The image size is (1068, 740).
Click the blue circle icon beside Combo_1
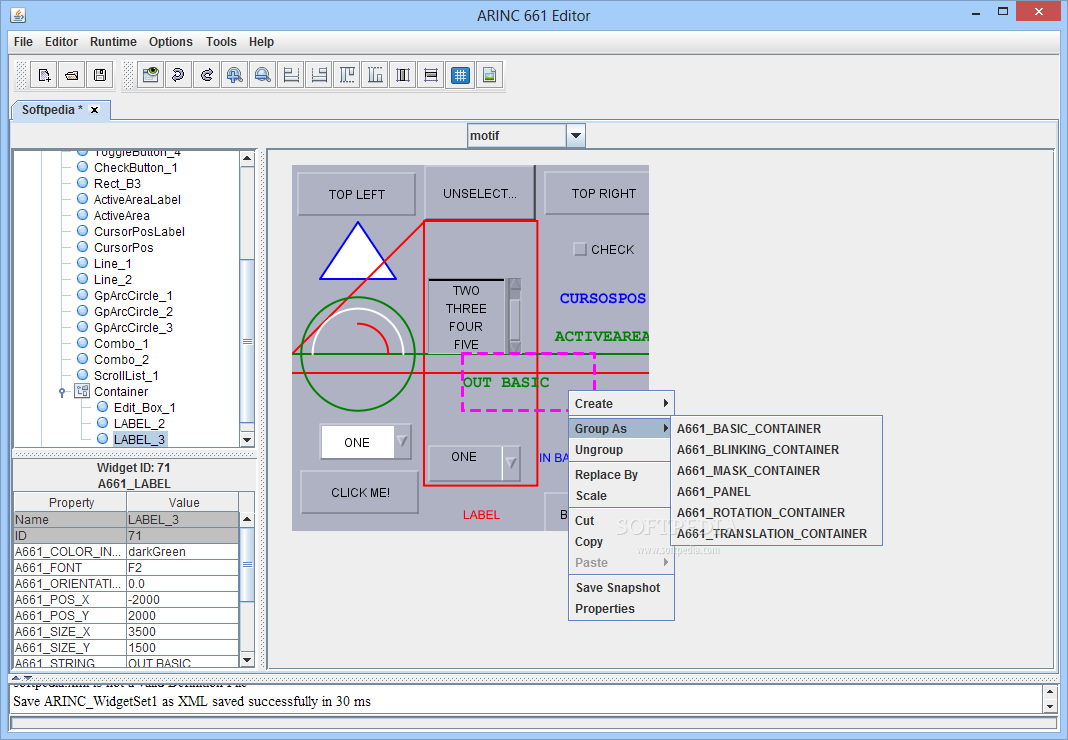[82, 343]
